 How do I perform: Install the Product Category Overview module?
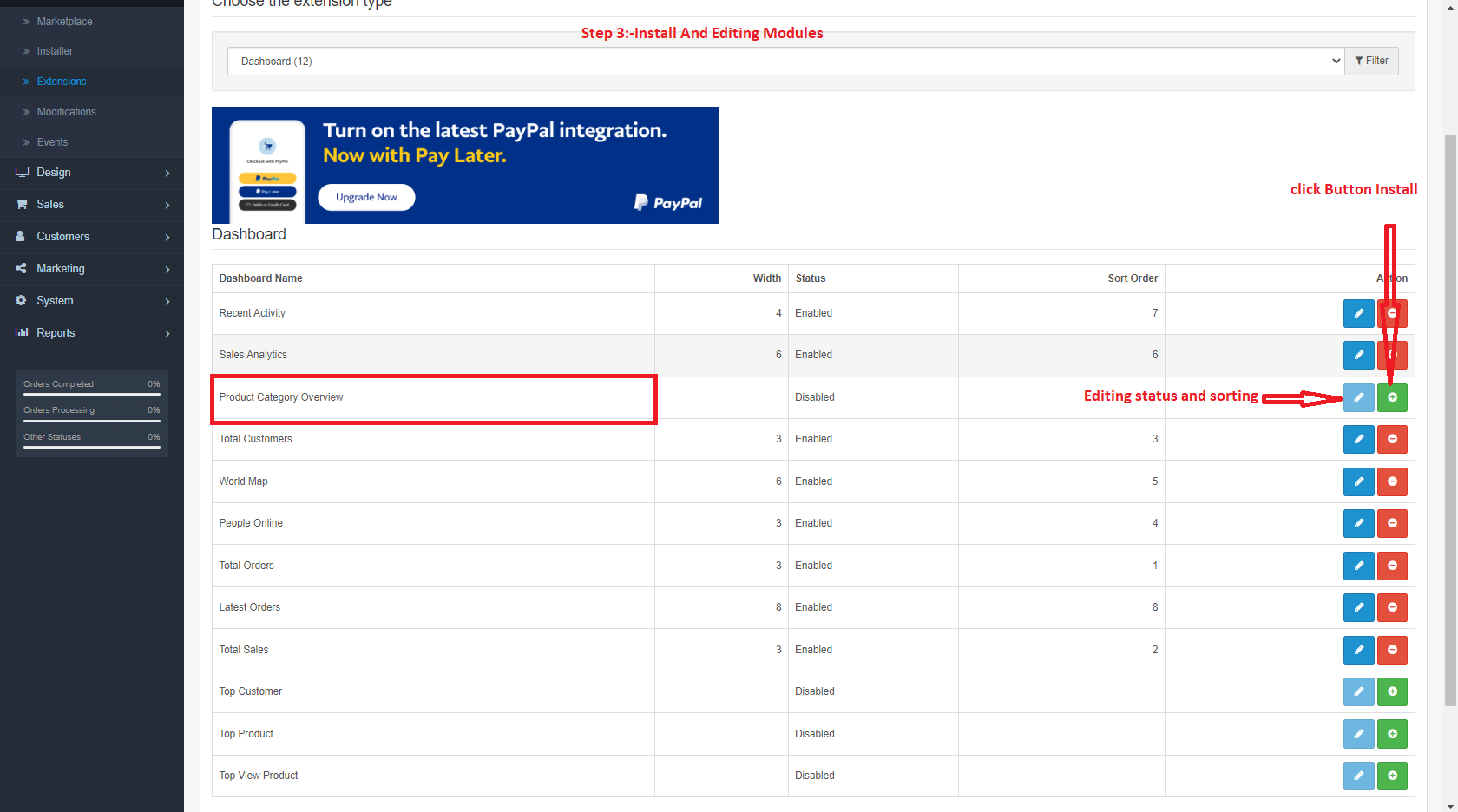(x=1392, y=397)
